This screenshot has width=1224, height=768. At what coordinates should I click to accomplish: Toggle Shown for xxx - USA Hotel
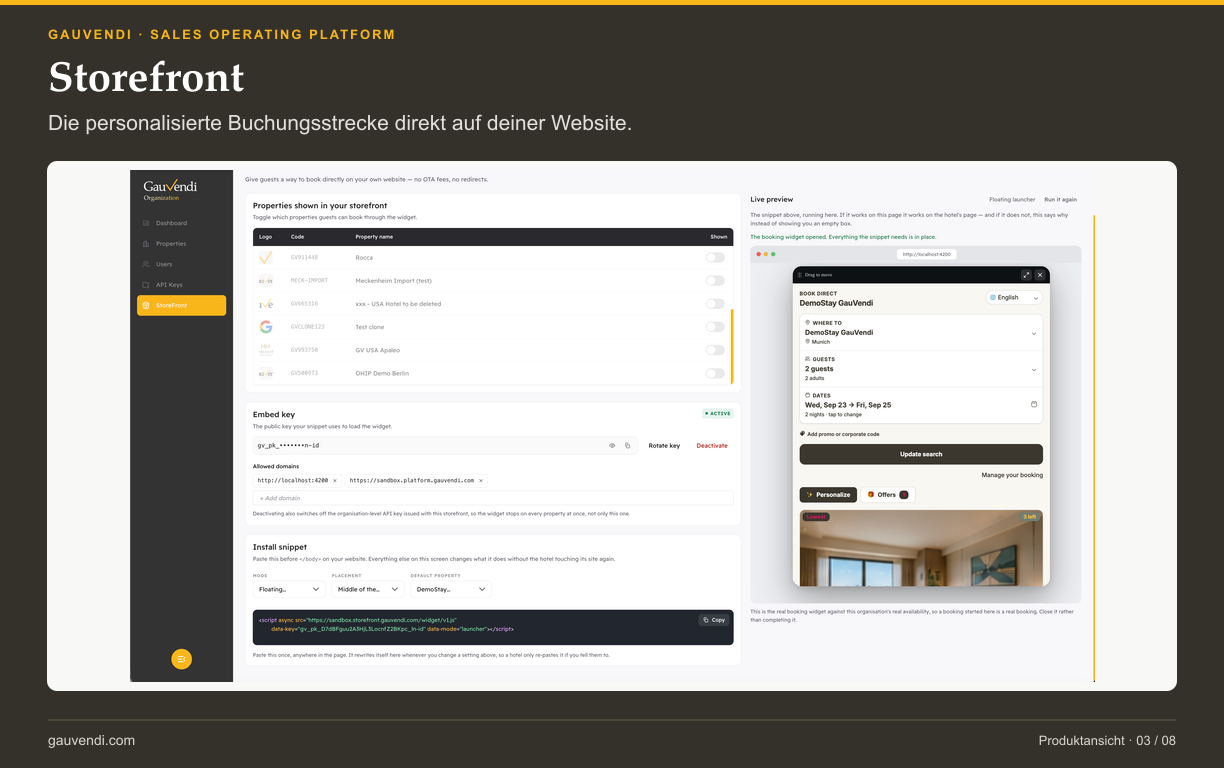pos(715,304)
